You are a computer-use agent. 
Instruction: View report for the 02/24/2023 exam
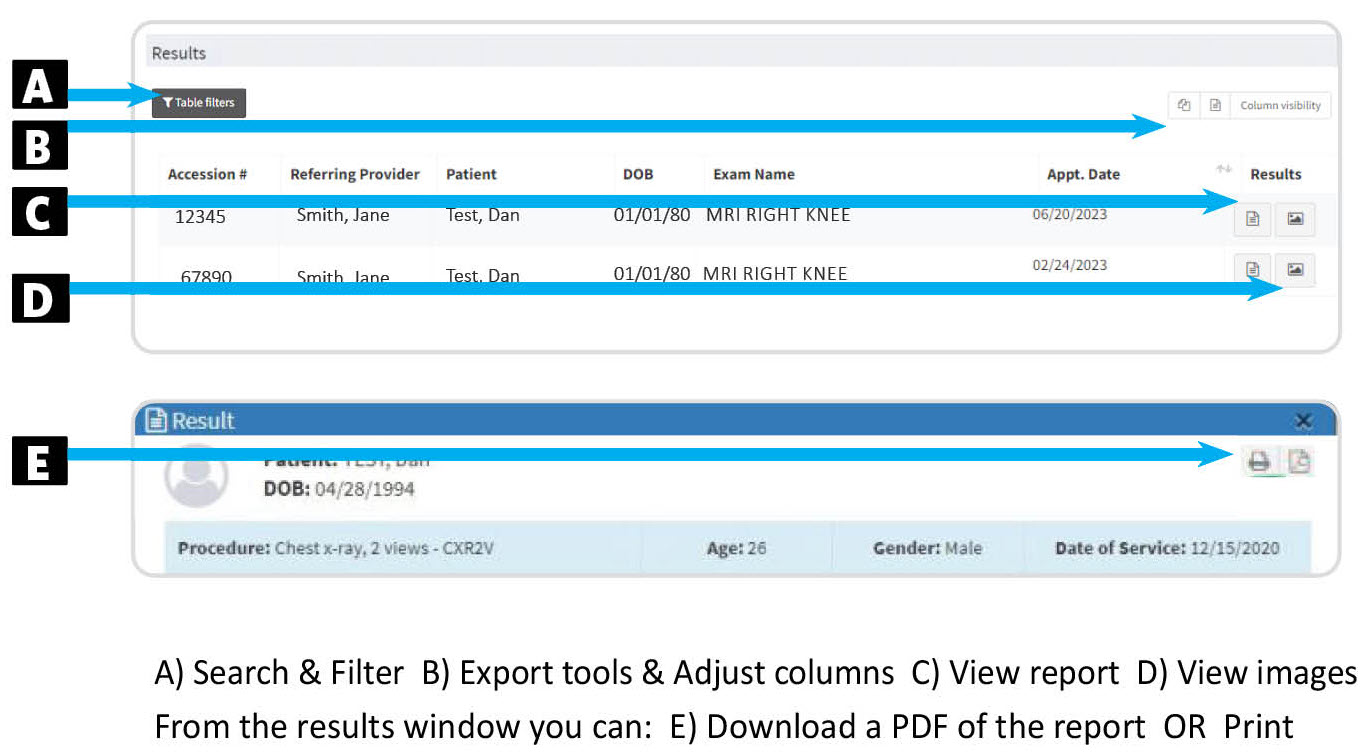point(1252,268)
